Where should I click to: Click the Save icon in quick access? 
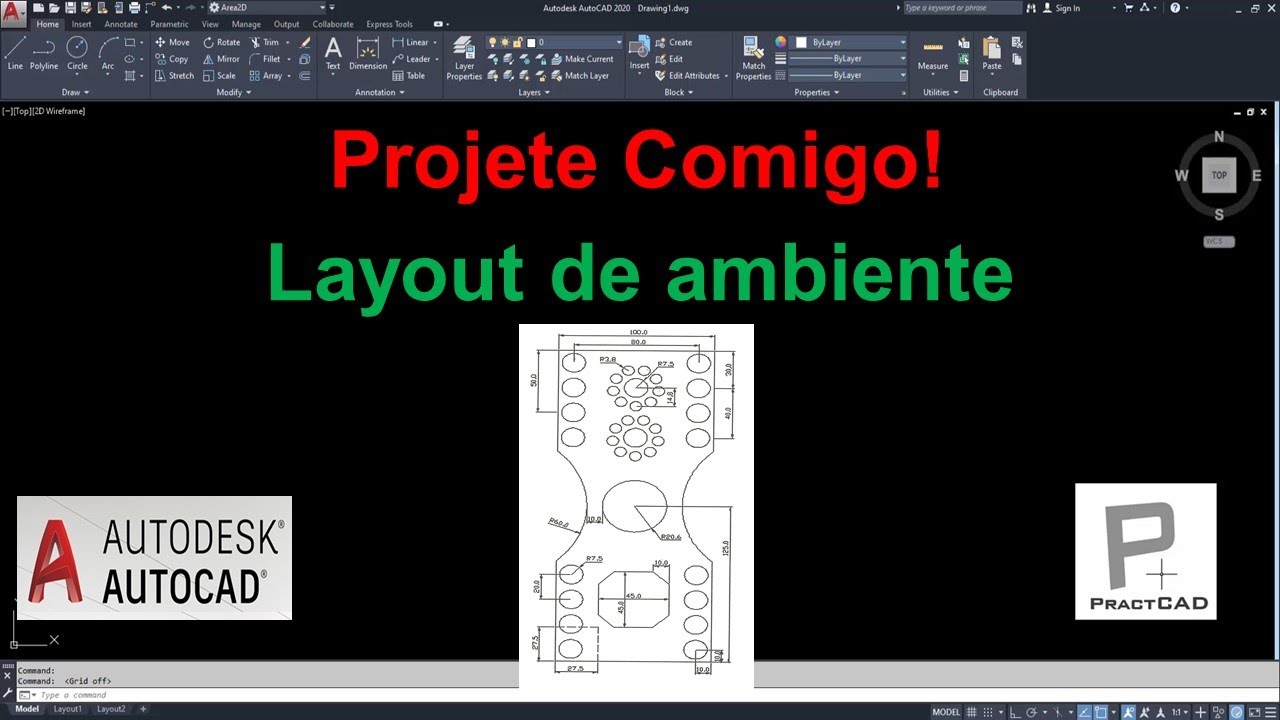point(70,7)
